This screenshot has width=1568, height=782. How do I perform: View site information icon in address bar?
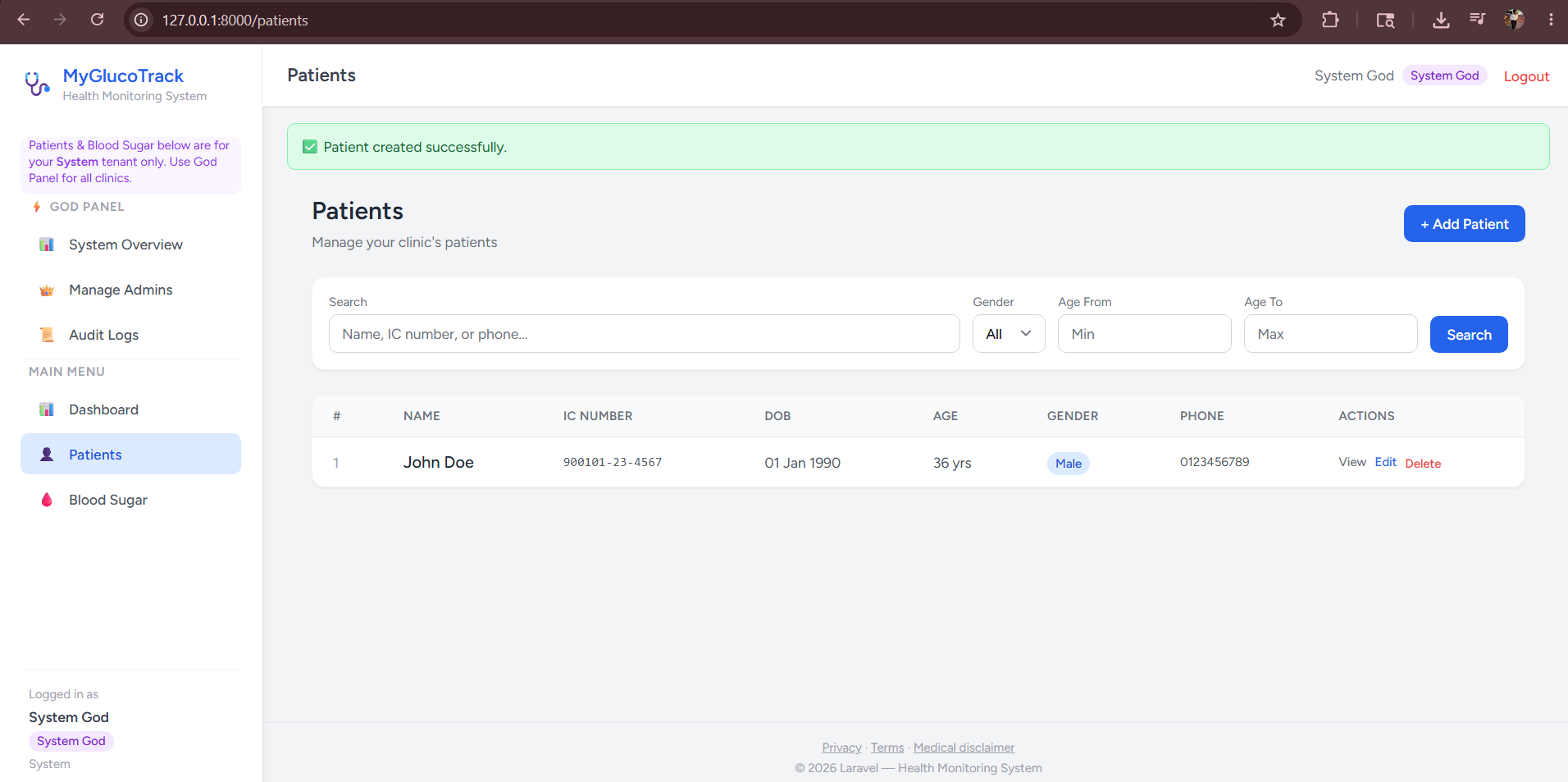click(x=141, y=20)
